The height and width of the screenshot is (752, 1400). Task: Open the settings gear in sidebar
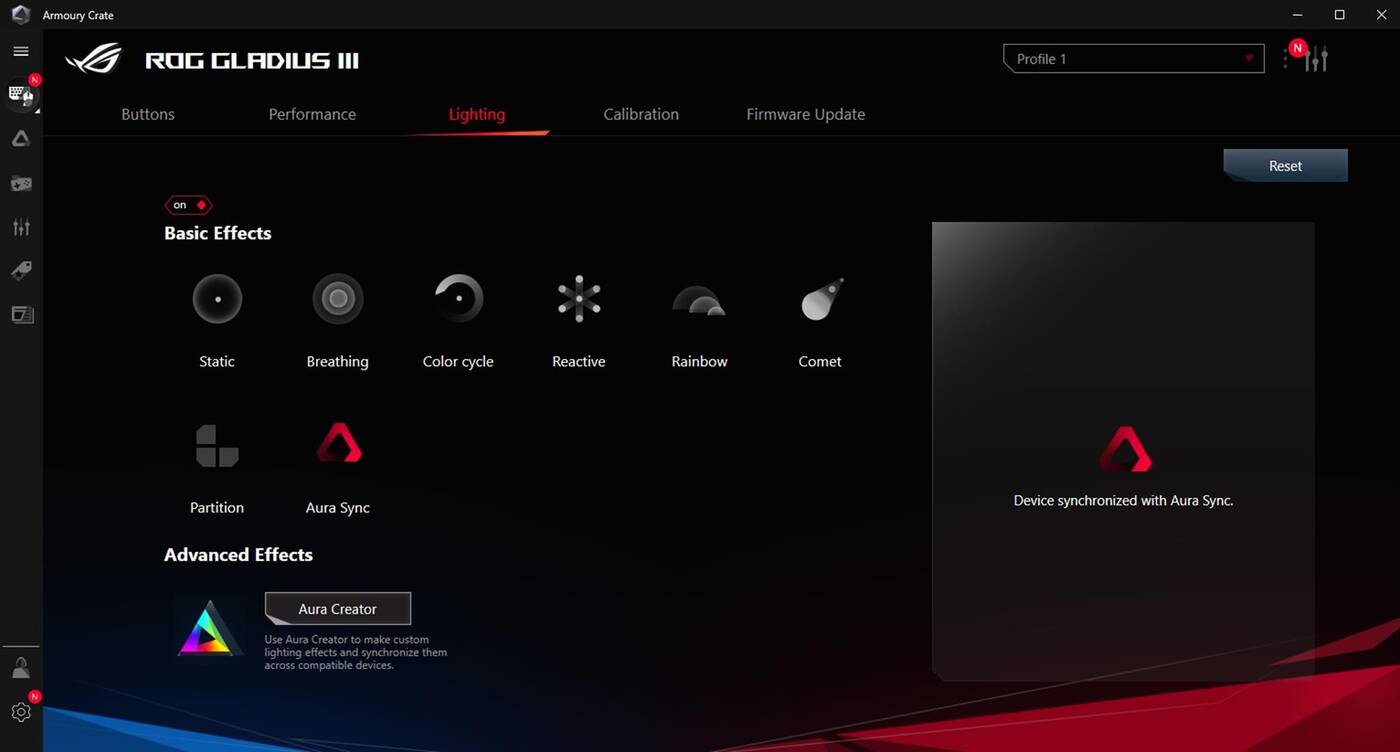click(21, 712)
